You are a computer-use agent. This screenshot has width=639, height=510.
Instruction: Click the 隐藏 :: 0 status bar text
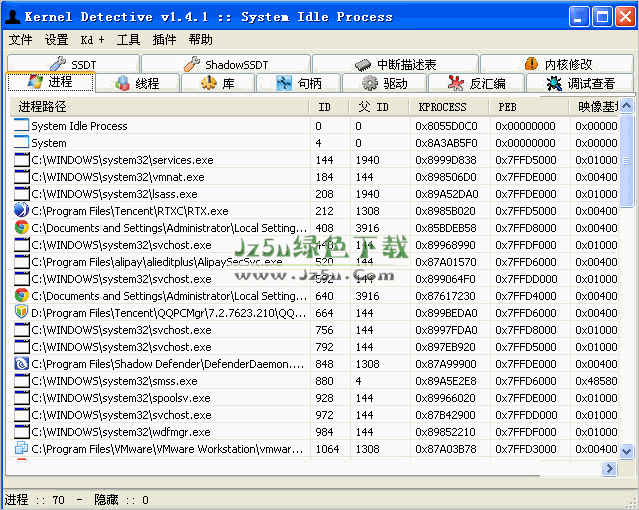click(121, 499)
